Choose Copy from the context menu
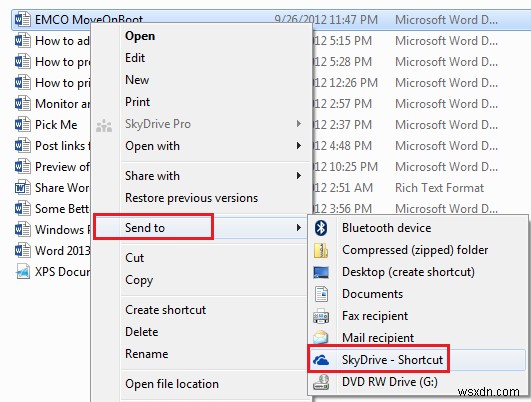531x402 pixels. [x=139, y=280]
